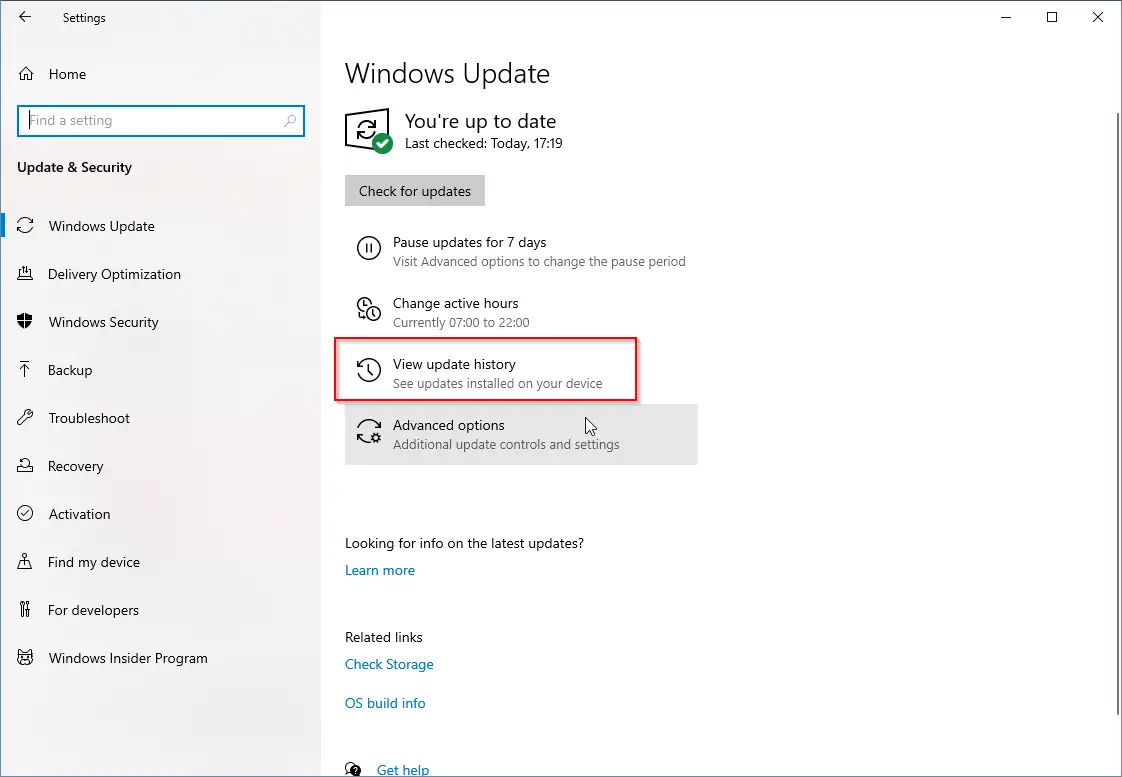Click the Get help chat icon

[x=353, y=769]
